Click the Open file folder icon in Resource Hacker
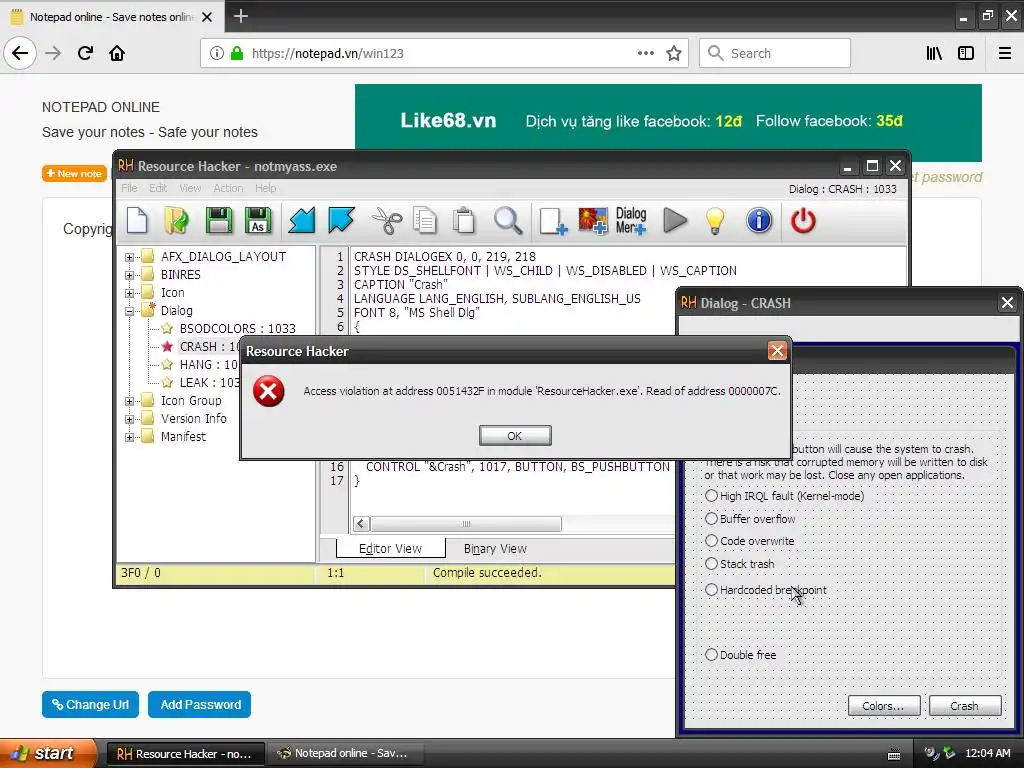The height and width of the screenshot is (768, 1024). coord(176,221)
